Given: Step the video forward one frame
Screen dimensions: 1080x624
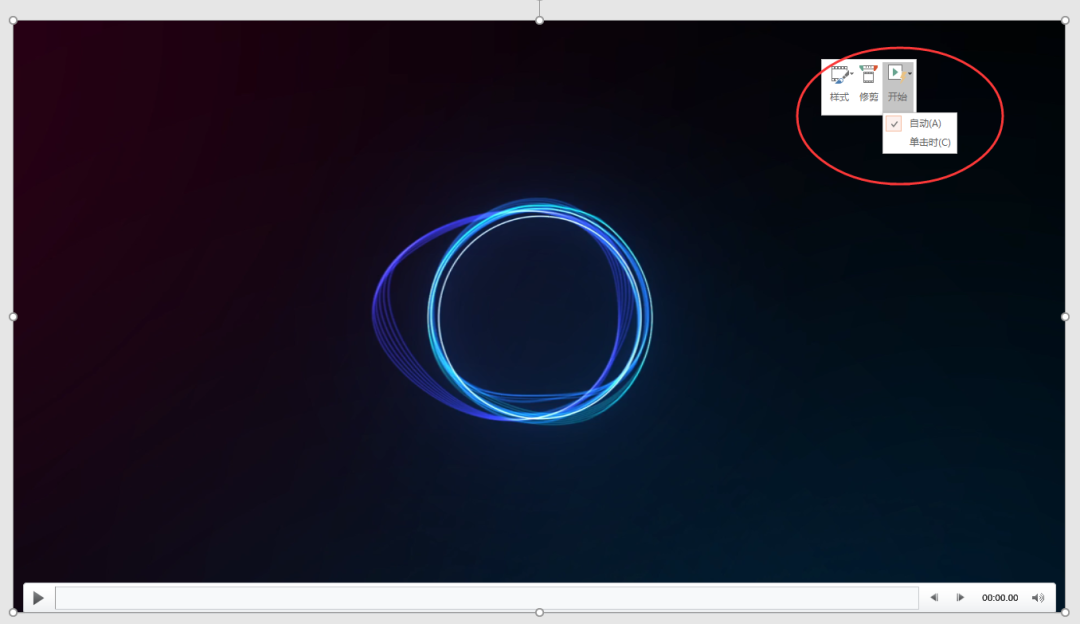Looking at the screenshot, I should (960, 598).
